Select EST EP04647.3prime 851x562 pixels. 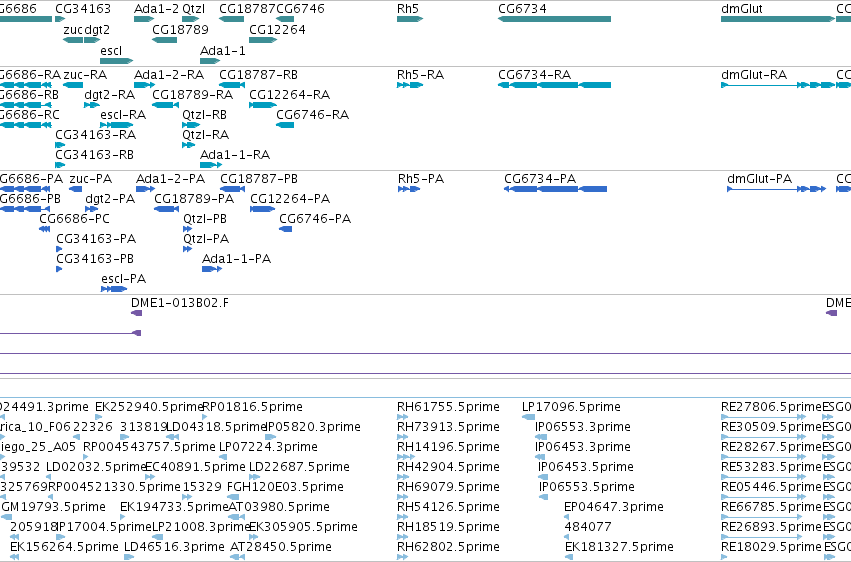pos(567,518)
